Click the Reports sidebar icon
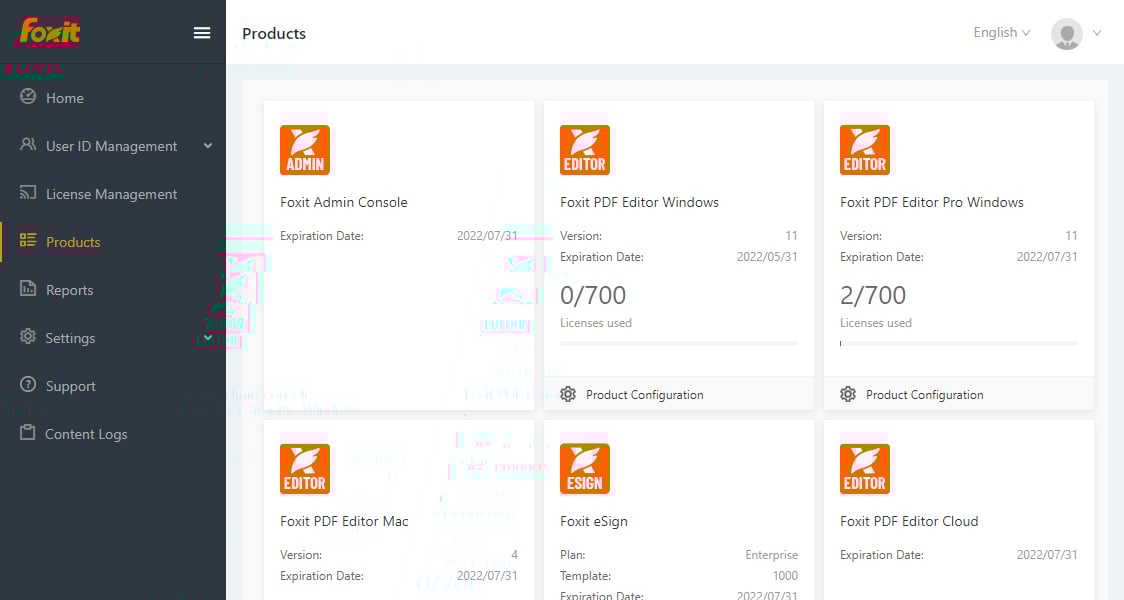 click(28, 290)
